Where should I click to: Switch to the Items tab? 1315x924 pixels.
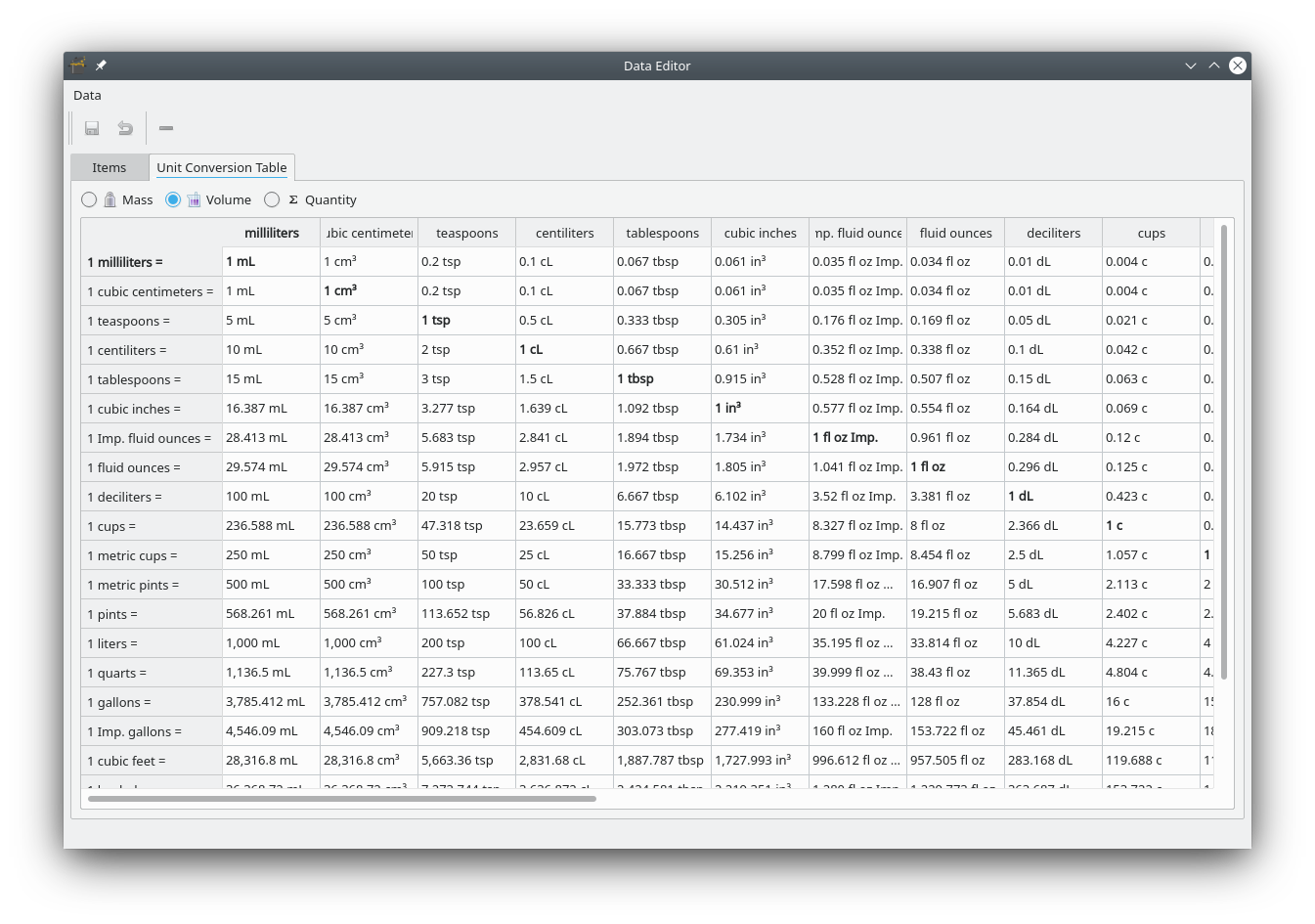click(x=110, y=167)
